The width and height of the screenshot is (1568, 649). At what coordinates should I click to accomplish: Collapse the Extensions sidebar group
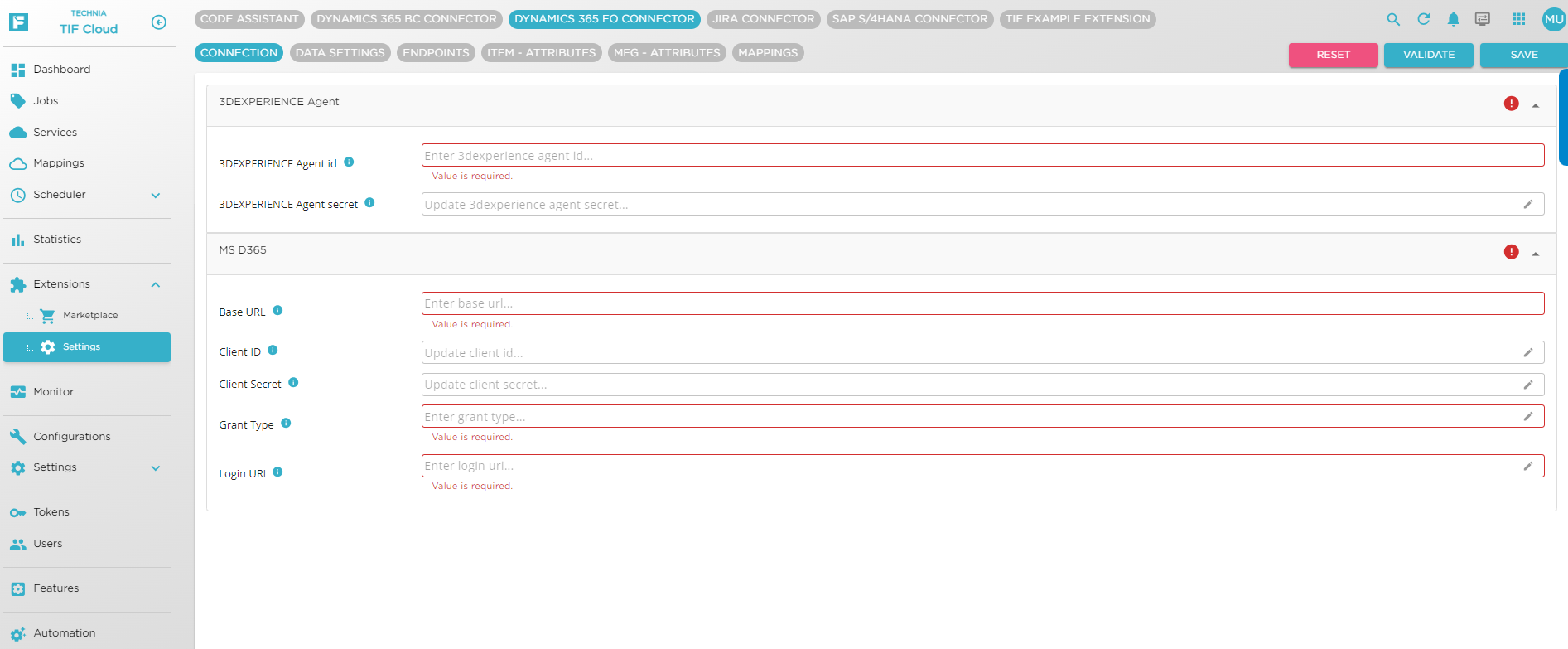155,285
